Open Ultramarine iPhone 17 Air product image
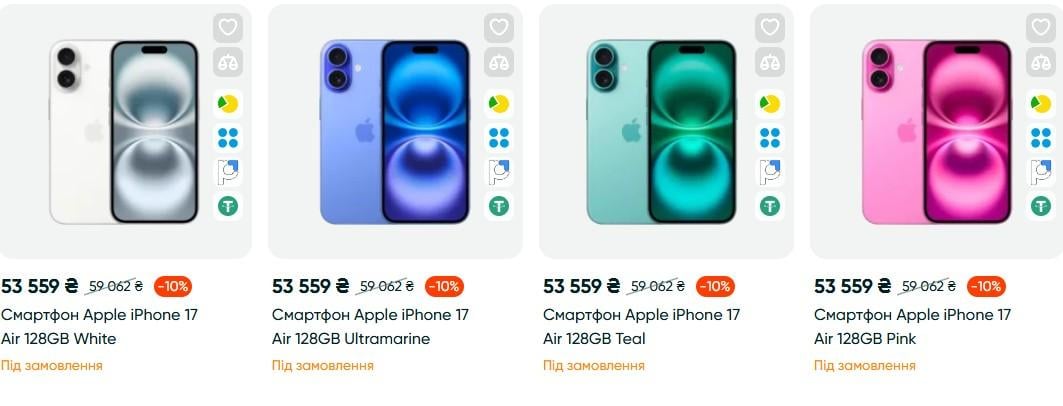The height and width of the screenshot is (406, 1063). tap(395, 132)
